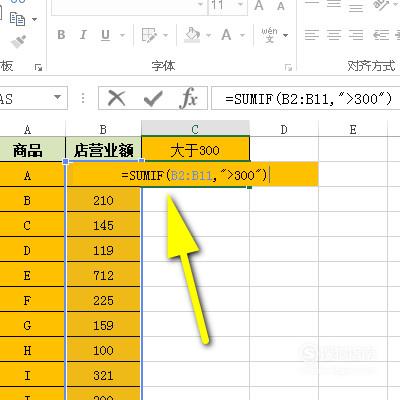
Task: Click into the formula bar text
Action: (308, 99)
